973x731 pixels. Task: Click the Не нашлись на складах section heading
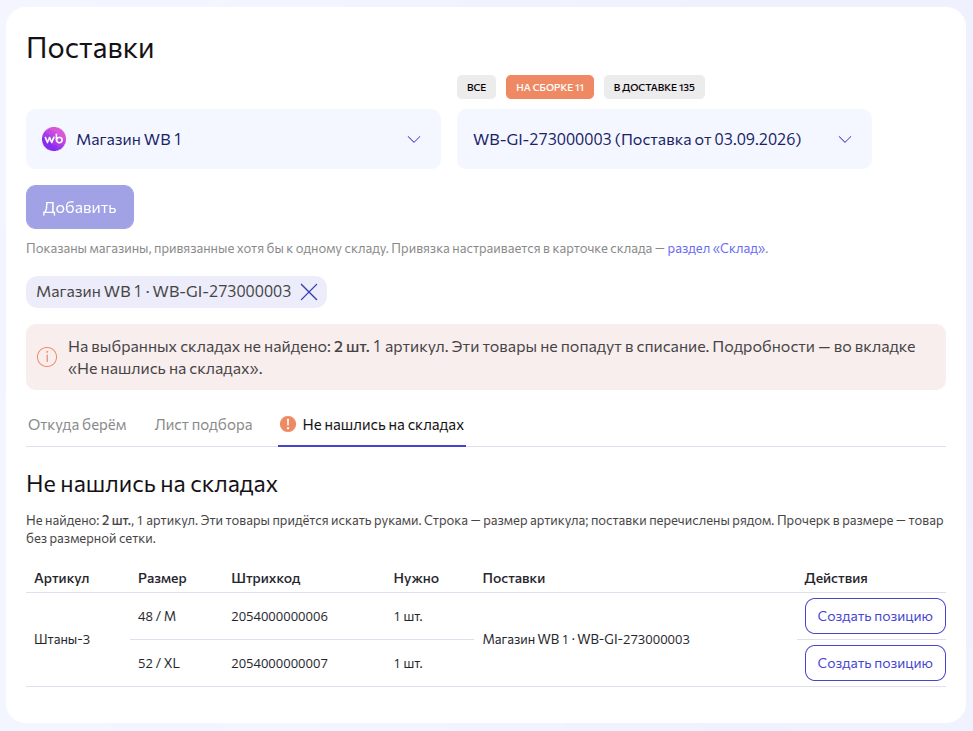tap(151, 484)
